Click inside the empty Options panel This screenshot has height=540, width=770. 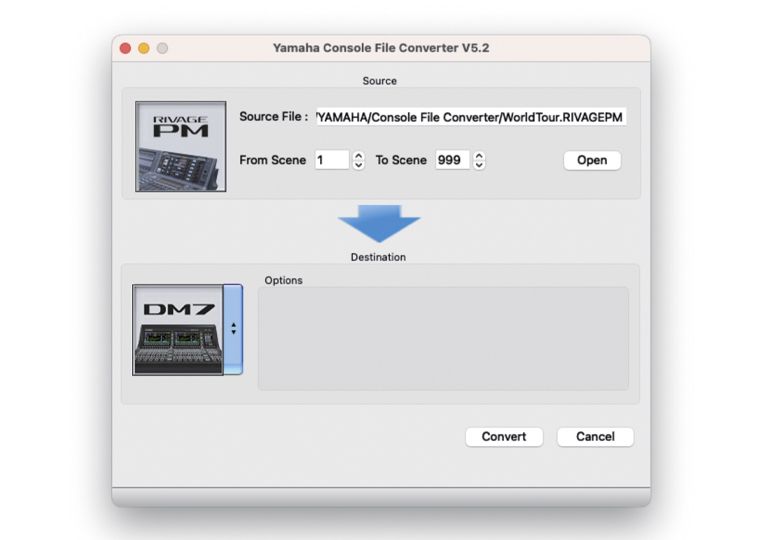(x=443, y=338)
